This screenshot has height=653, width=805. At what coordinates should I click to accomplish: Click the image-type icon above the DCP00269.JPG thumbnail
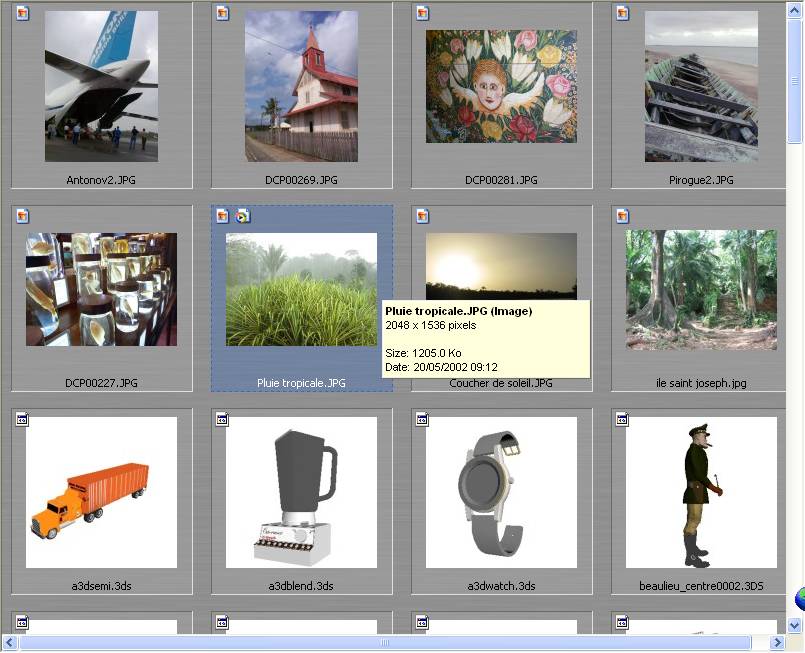point(222,13)
